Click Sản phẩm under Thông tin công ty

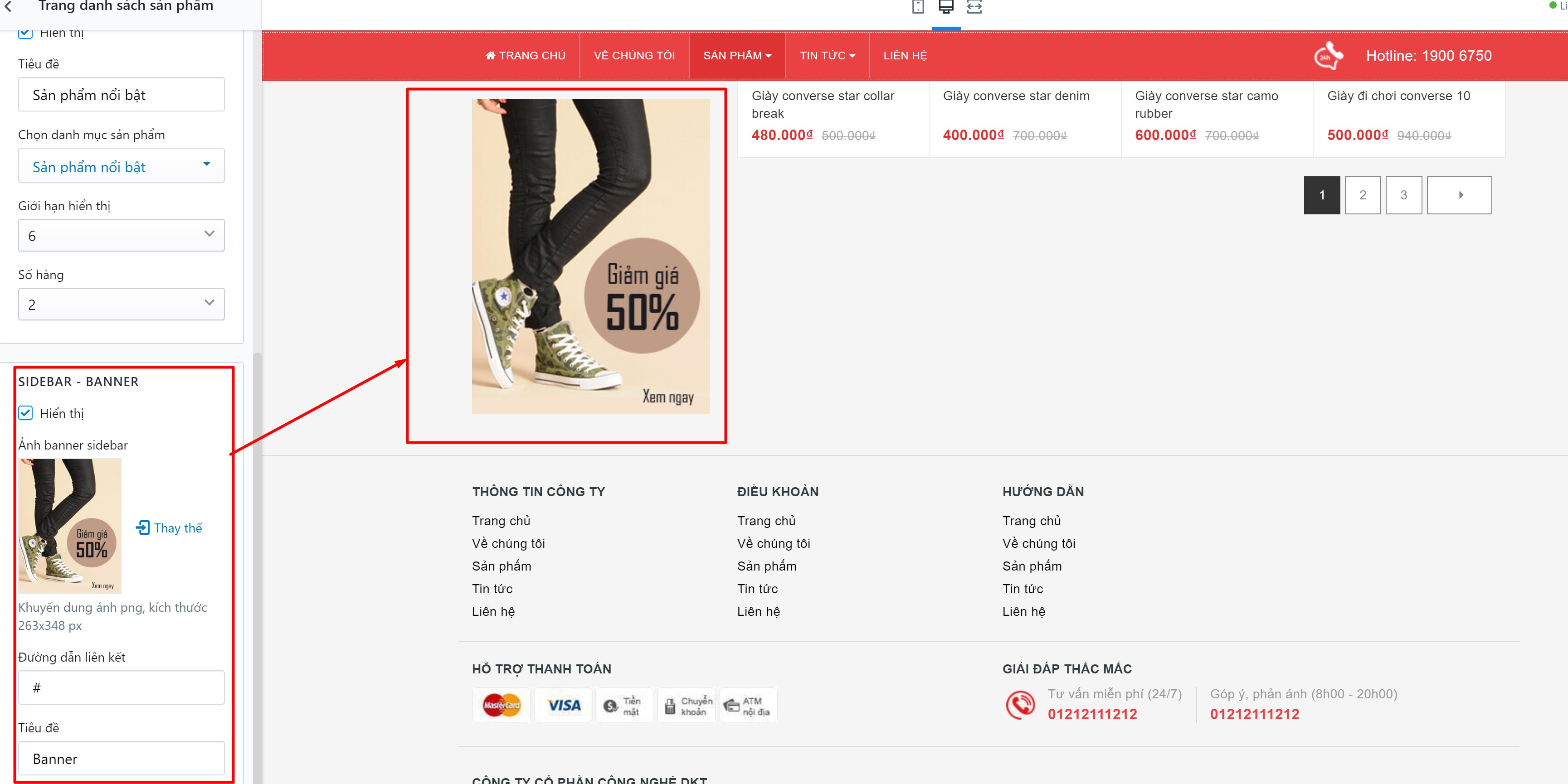[502, 566]
